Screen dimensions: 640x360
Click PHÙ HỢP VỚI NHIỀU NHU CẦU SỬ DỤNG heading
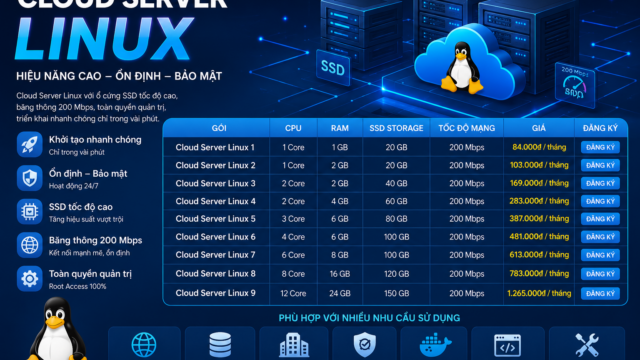369,318
